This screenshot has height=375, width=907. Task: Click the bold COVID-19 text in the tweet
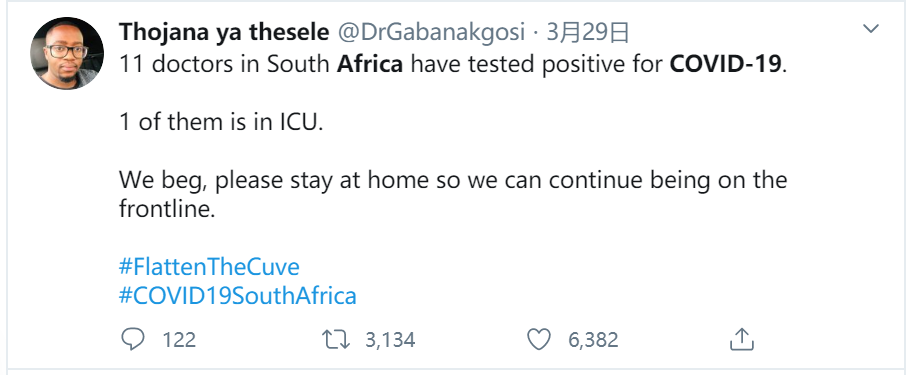[725, 64]
